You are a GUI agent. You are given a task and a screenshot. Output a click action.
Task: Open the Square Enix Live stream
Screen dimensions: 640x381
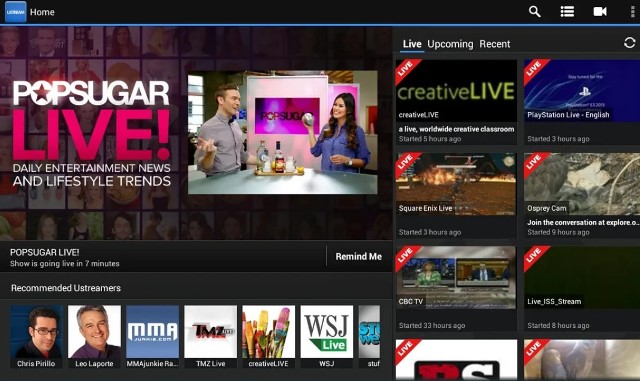point(456,184)
